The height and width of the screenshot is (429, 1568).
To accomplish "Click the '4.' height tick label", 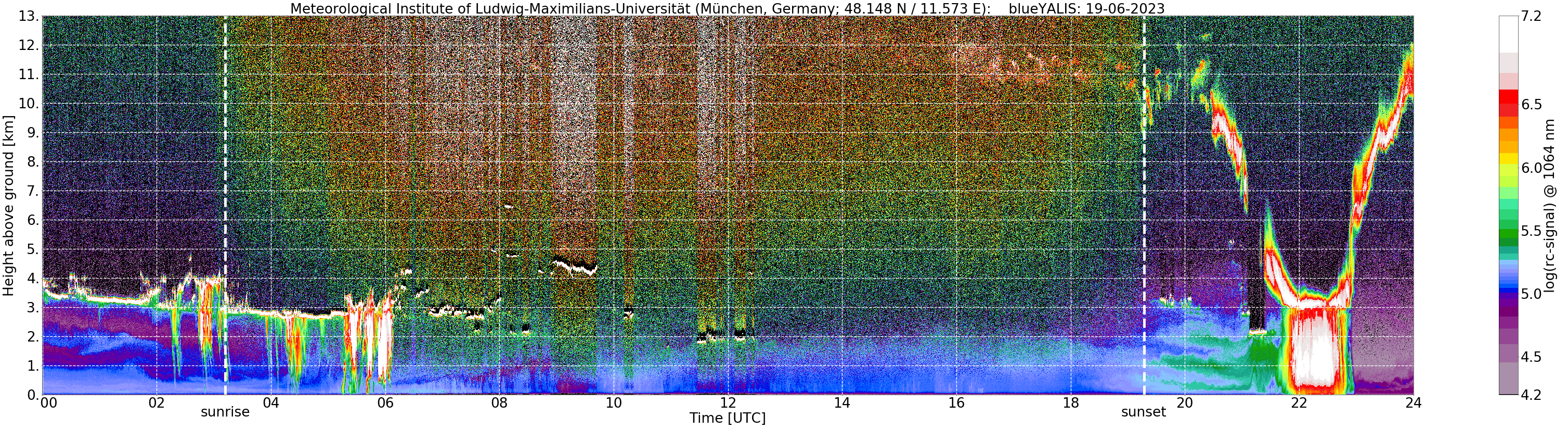I will [x=33, y=279].
